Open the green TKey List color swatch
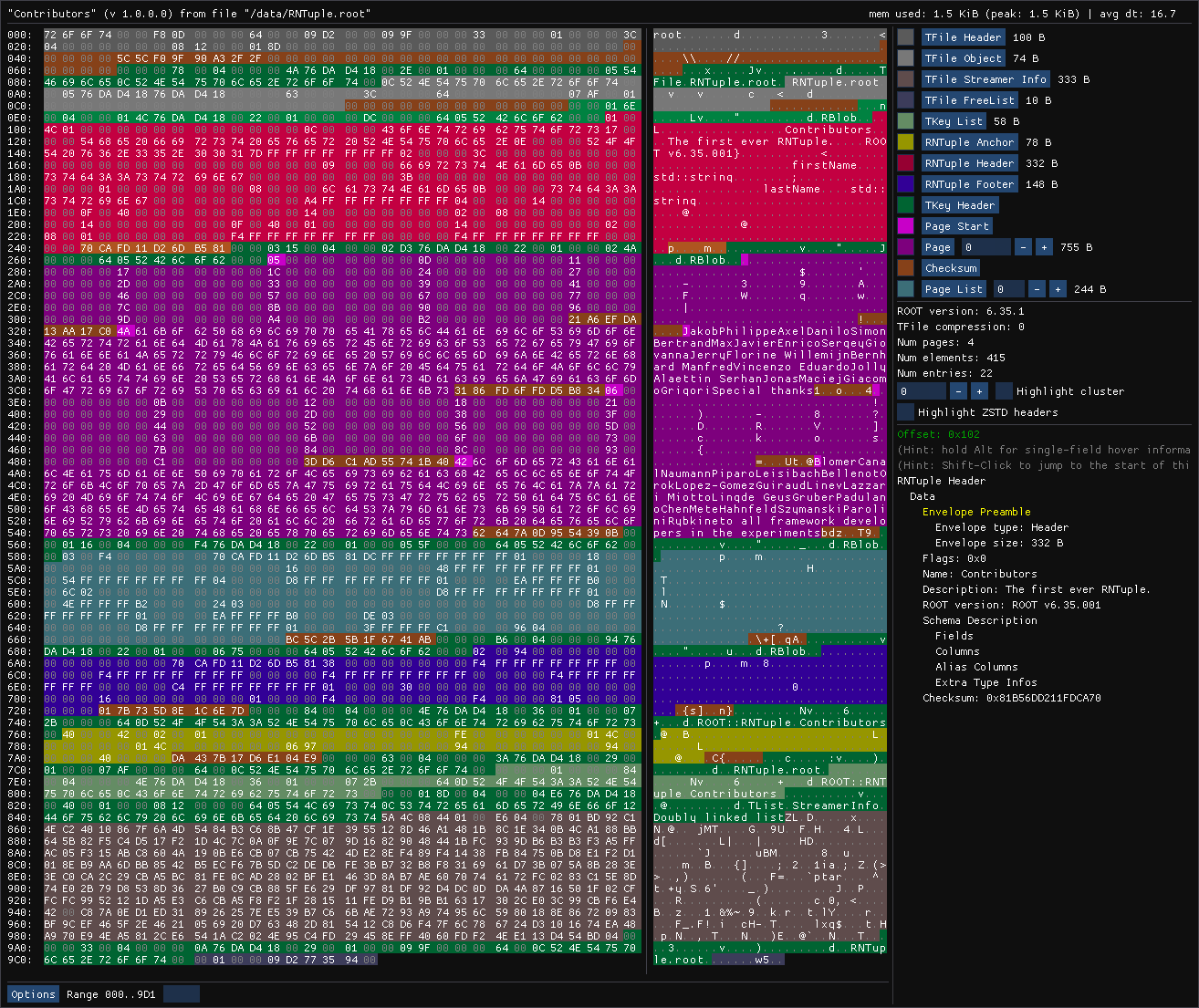 pyautogui.click(x=905, y=121)
